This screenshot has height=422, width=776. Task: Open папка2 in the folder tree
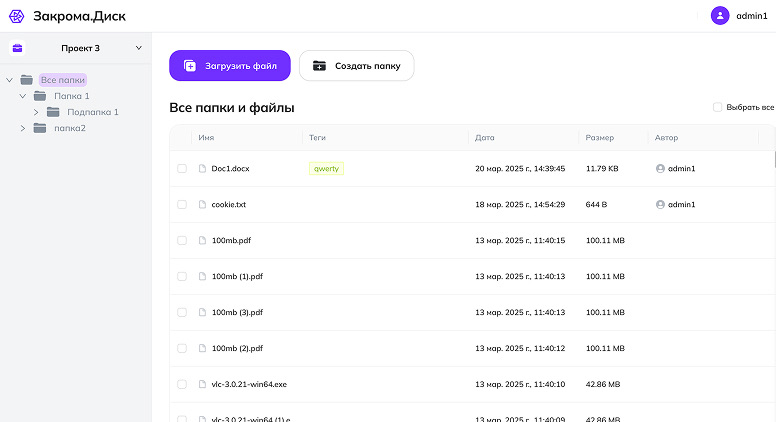click(70, 128)
